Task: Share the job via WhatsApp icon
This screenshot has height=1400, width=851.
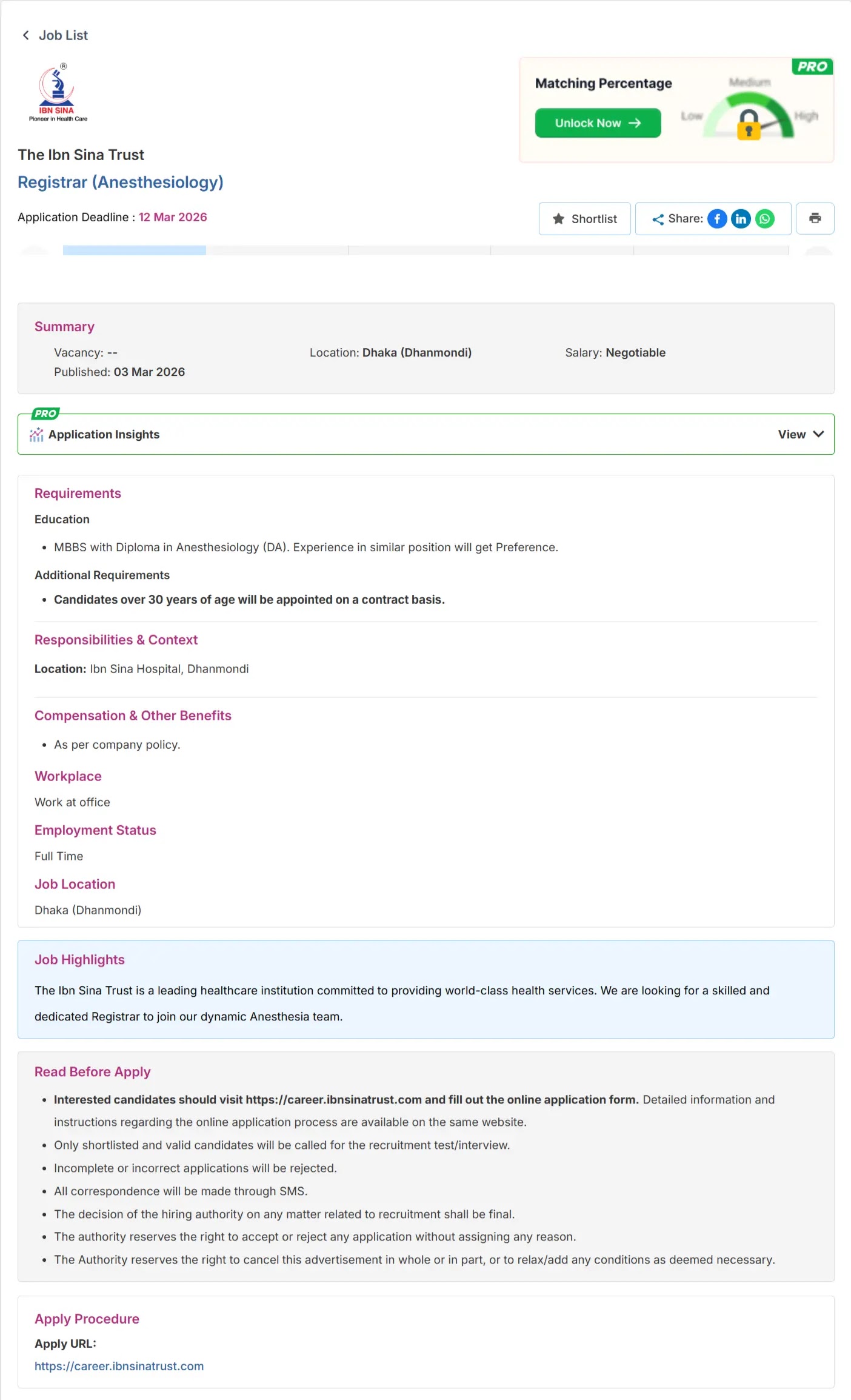Action: pyautogui.click(x=765, y=219)
